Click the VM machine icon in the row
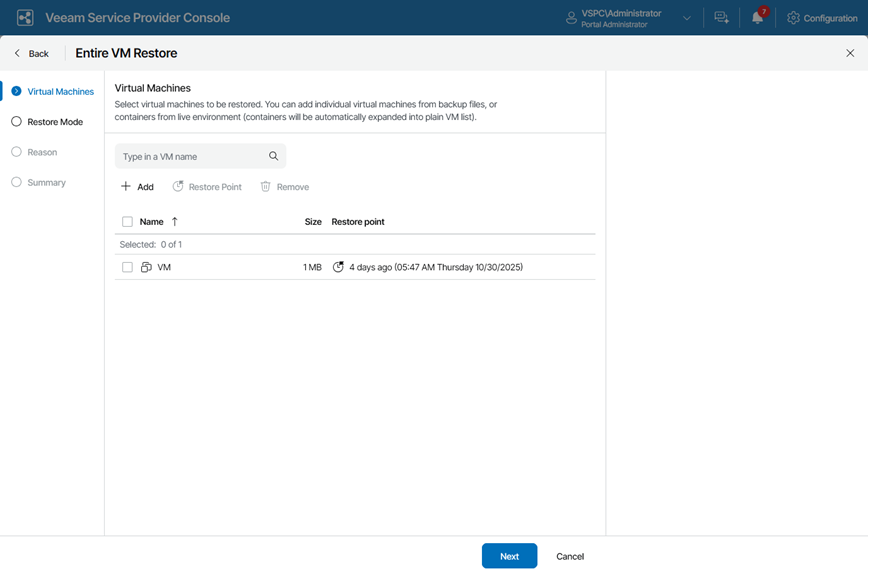Image resolution: width=869 pixels, height=576 pixels. tap(146, 267)
